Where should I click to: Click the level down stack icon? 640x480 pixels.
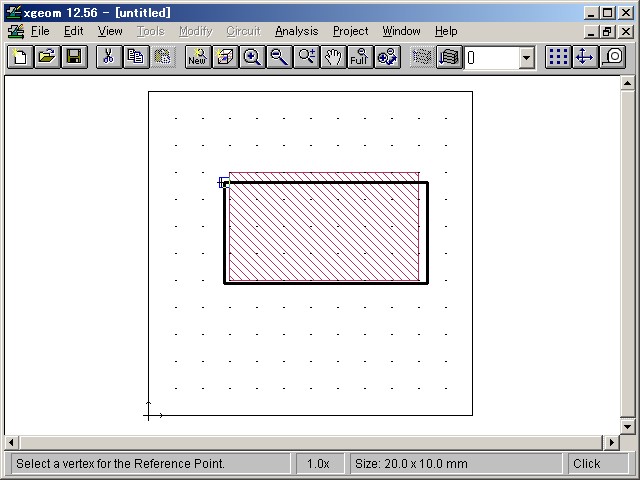(449, 57)
